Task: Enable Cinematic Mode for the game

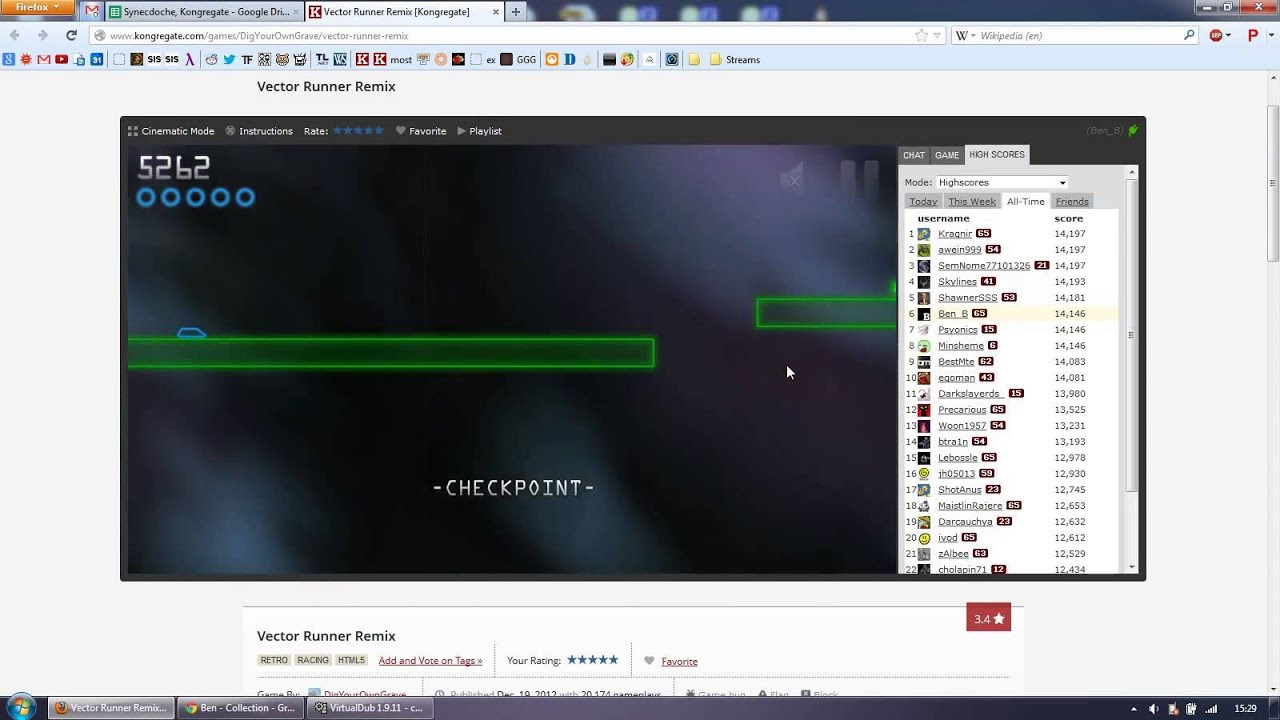Action: [171, 131]
